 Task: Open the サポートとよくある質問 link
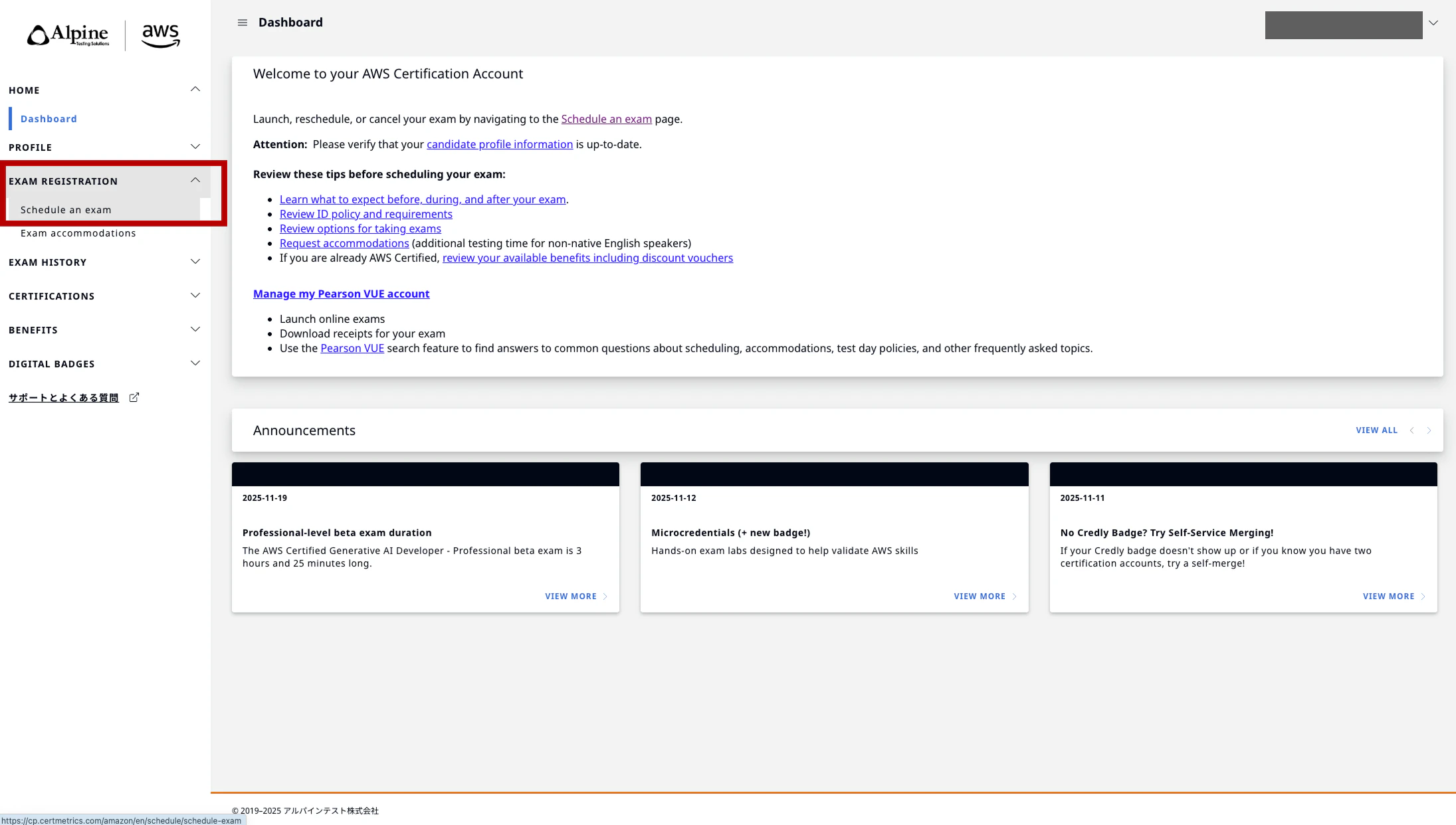64,398
